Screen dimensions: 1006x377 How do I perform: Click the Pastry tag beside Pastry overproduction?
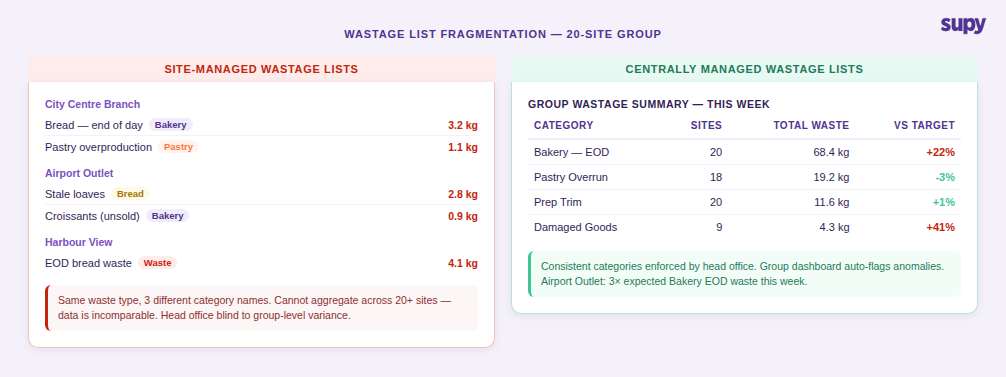[178, 147]
